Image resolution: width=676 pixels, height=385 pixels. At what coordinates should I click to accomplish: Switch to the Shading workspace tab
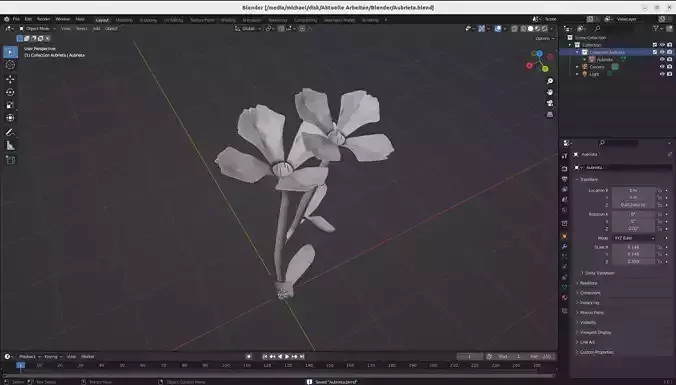click(x=228, y=20)
